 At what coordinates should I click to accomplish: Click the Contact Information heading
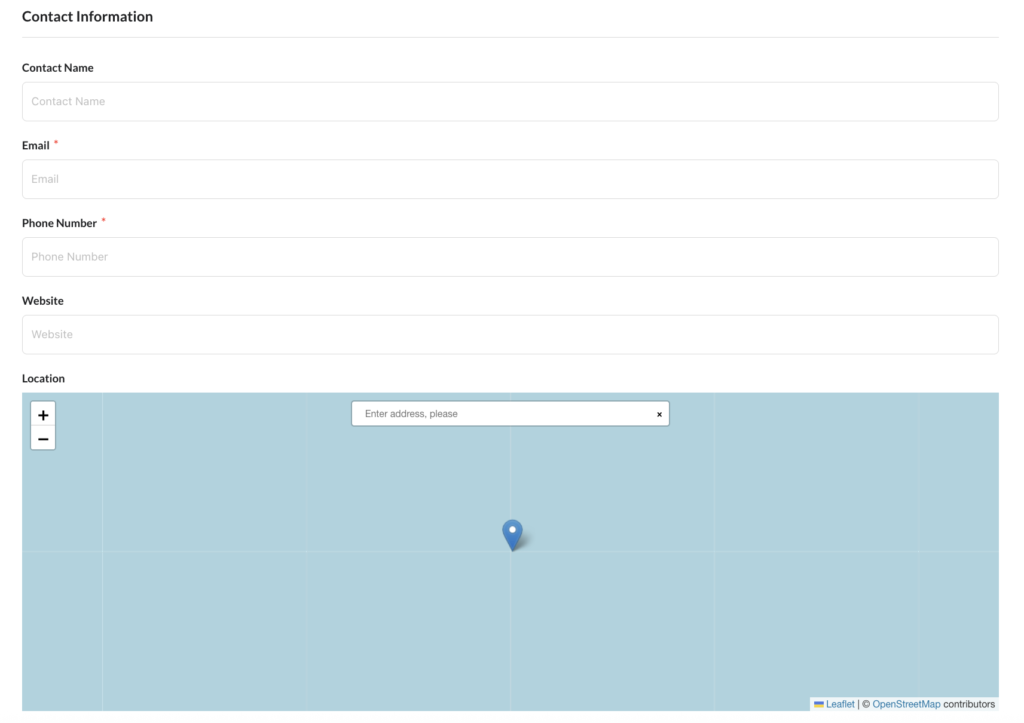(x=87, y=17)
